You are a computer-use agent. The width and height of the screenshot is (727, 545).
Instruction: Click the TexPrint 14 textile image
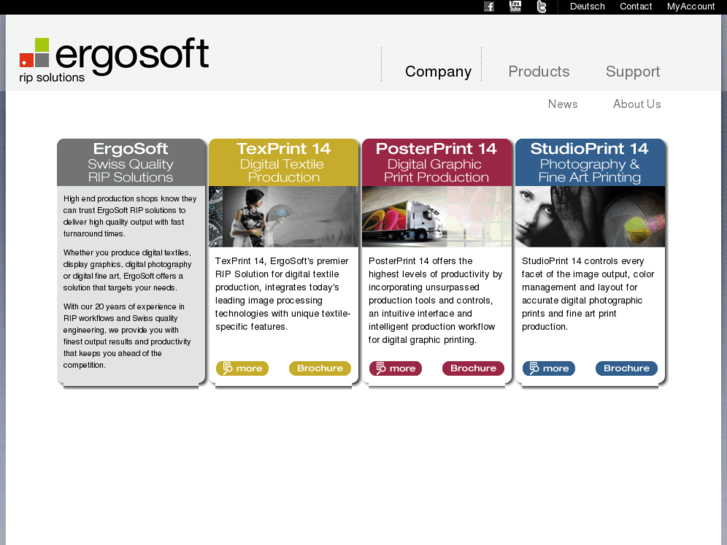coord(284,217)
